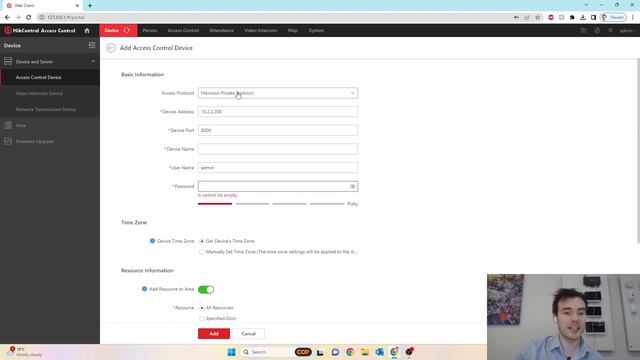The image size is (640, 360).
Task: Reload the browser page
Action: coord(28,17)
